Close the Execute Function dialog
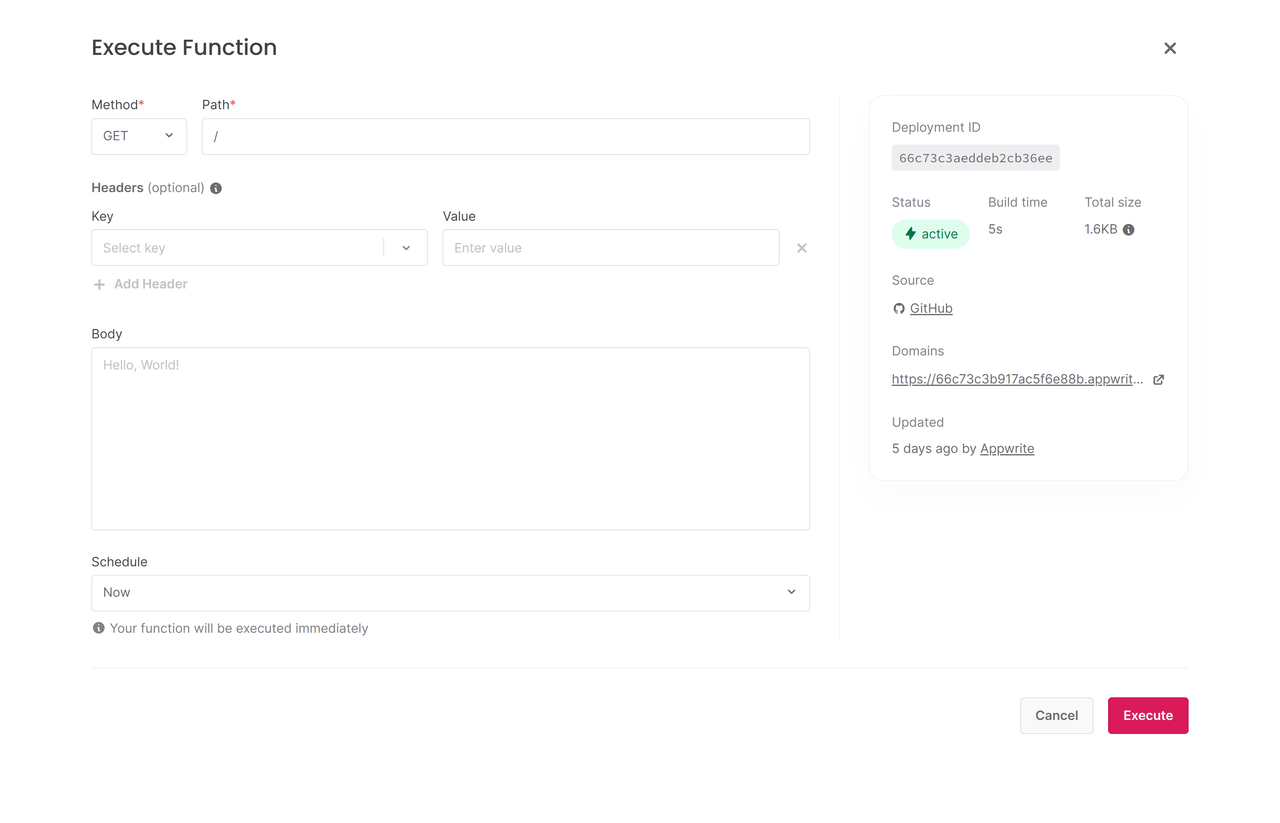This screenshot has height=823, width=1280. [x=1170, y=48]
